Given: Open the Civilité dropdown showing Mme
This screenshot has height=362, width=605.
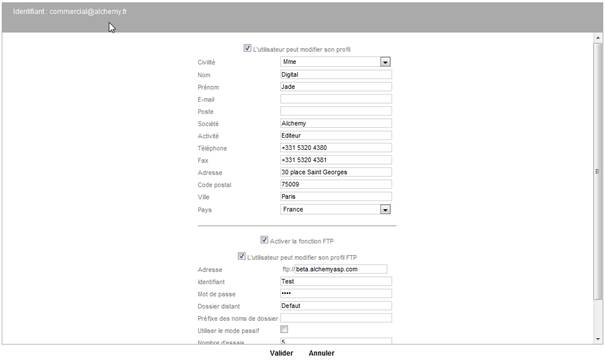Looking at the screenshot, I should (335, 62).
